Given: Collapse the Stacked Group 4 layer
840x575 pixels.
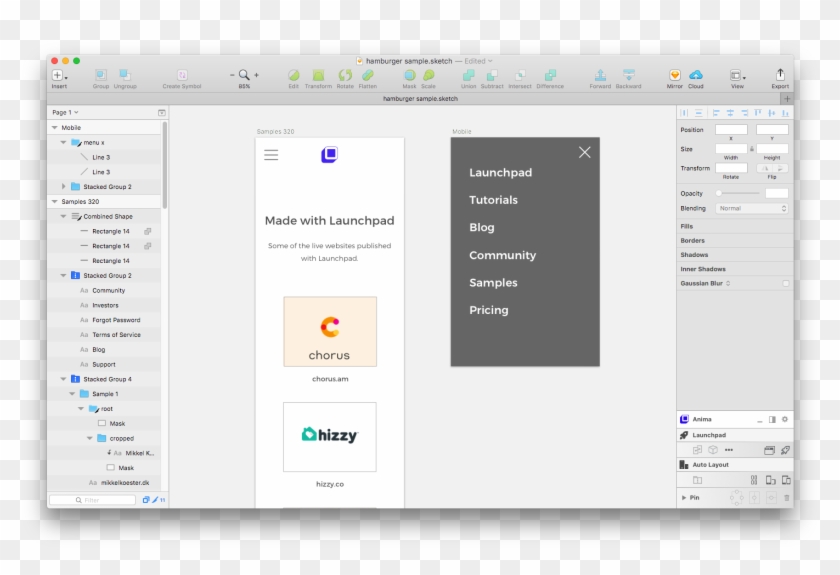Looking at the screenshot, I should point(63,379).
